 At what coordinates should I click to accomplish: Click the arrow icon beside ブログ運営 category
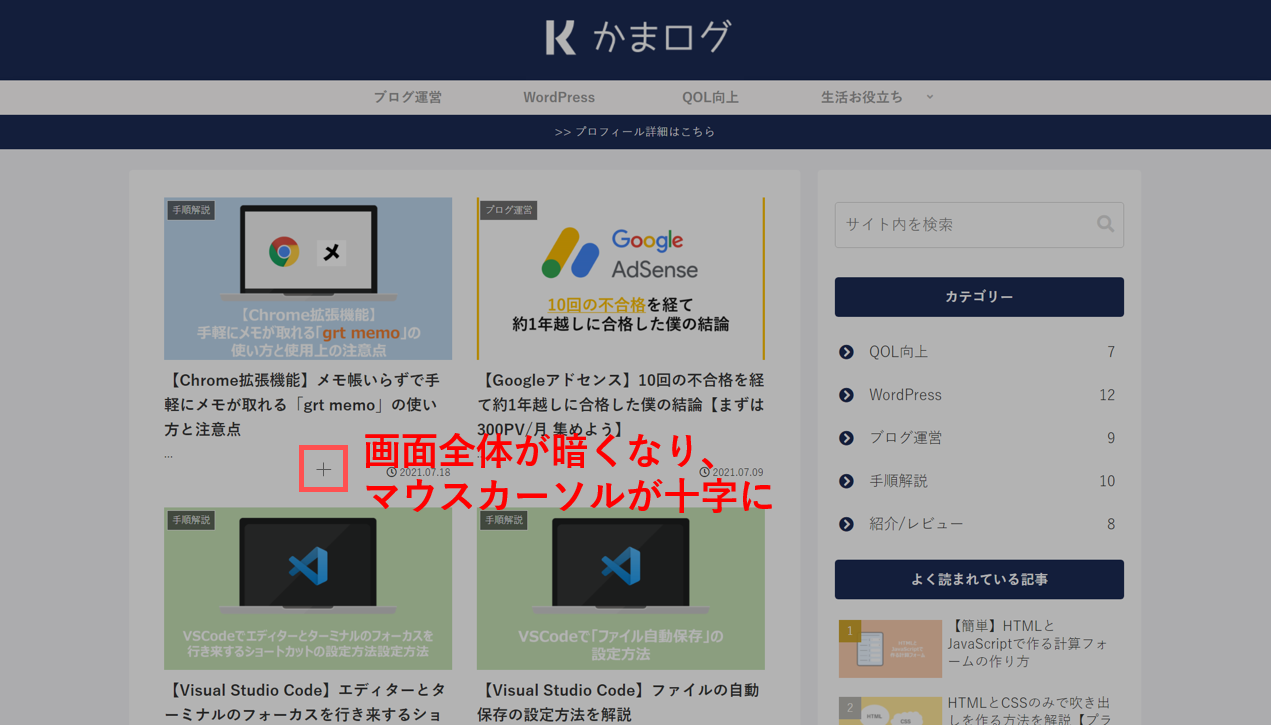tap(846, 438)
